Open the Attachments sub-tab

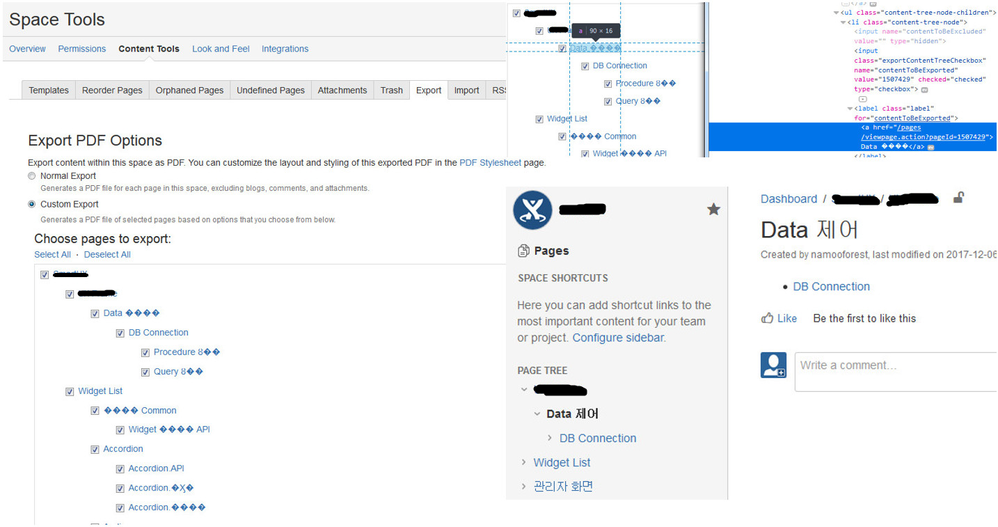pyautogui.click(x=342, y=90)
